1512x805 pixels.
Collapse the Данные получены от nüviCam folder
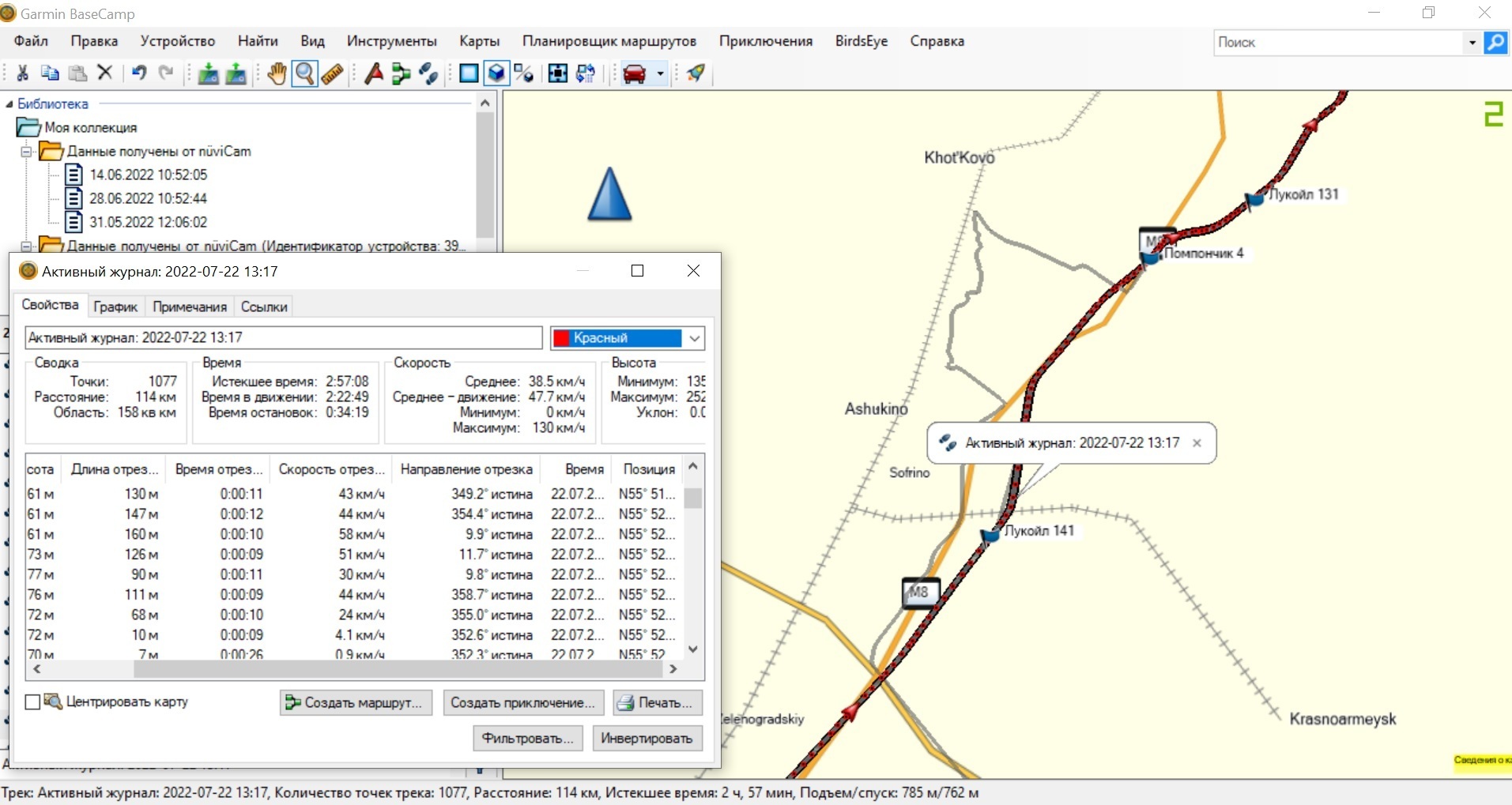[x=26, y=151]
